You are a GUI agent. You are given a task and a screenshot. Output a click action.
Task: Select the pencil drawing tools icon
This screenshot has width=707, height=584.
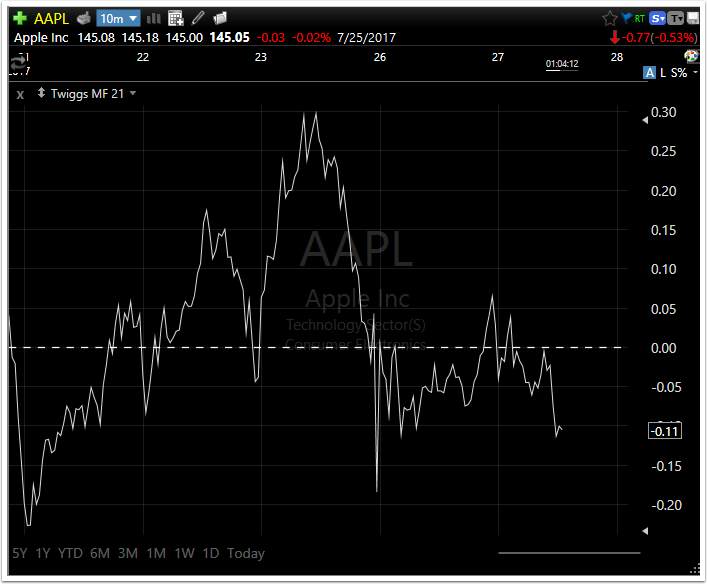(198, 18)
